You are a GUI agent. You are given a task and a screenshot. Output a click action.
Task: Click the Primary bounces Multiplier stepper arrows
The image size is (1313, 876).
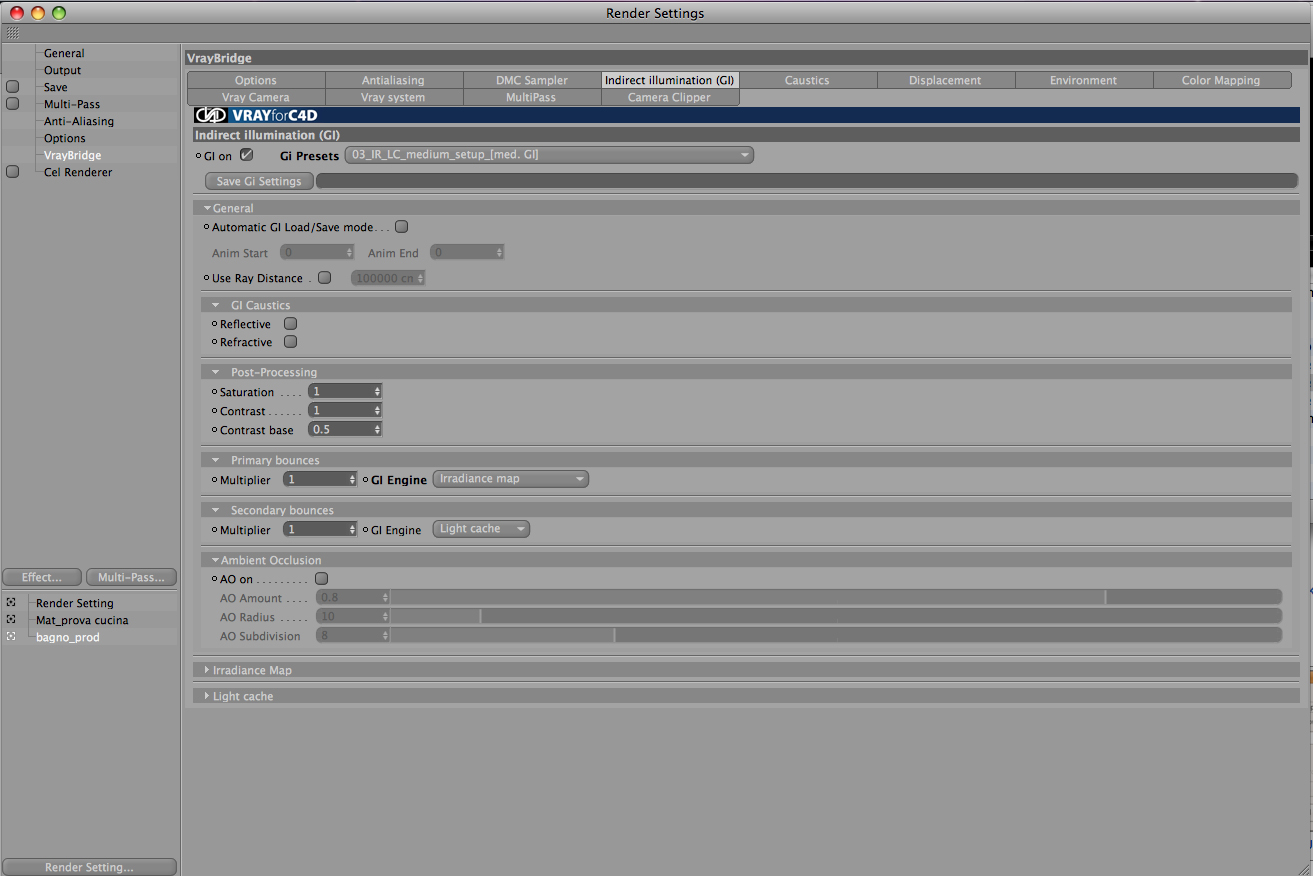(352, 479)
